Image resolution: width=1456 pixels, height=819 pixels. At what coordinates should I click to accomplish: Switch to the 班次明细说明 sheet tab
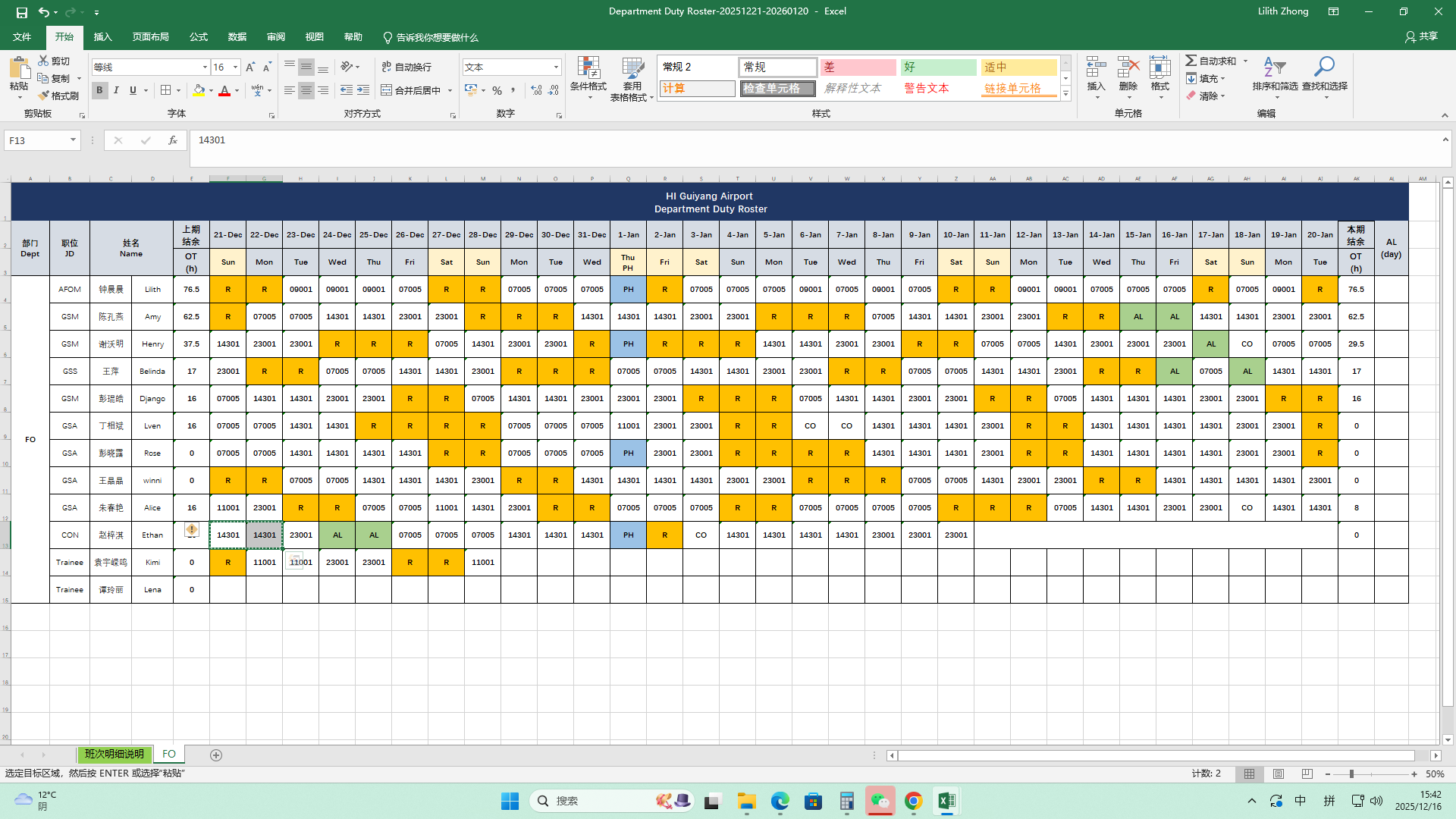coord(115,754)
